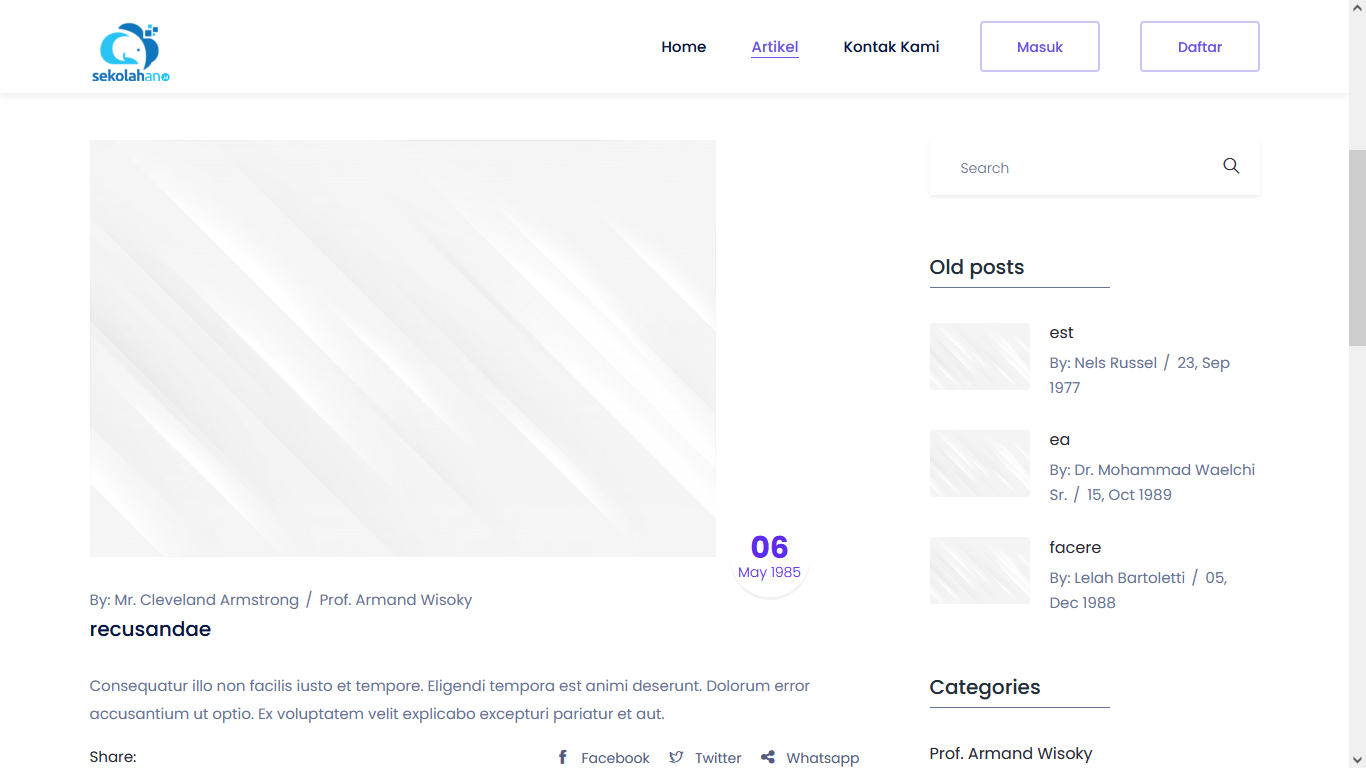The width and height of the screenshot is (1366, 768).
Task: Share the post via Facebook icon
Action: click(x=563, y=758)
